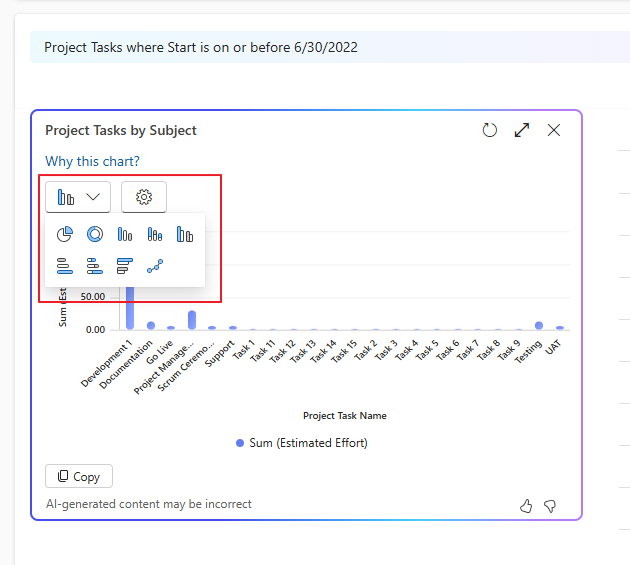The image size is (630, 565).
Task: Click the 'Go Live' axis label
Action: tap(160, 352)
